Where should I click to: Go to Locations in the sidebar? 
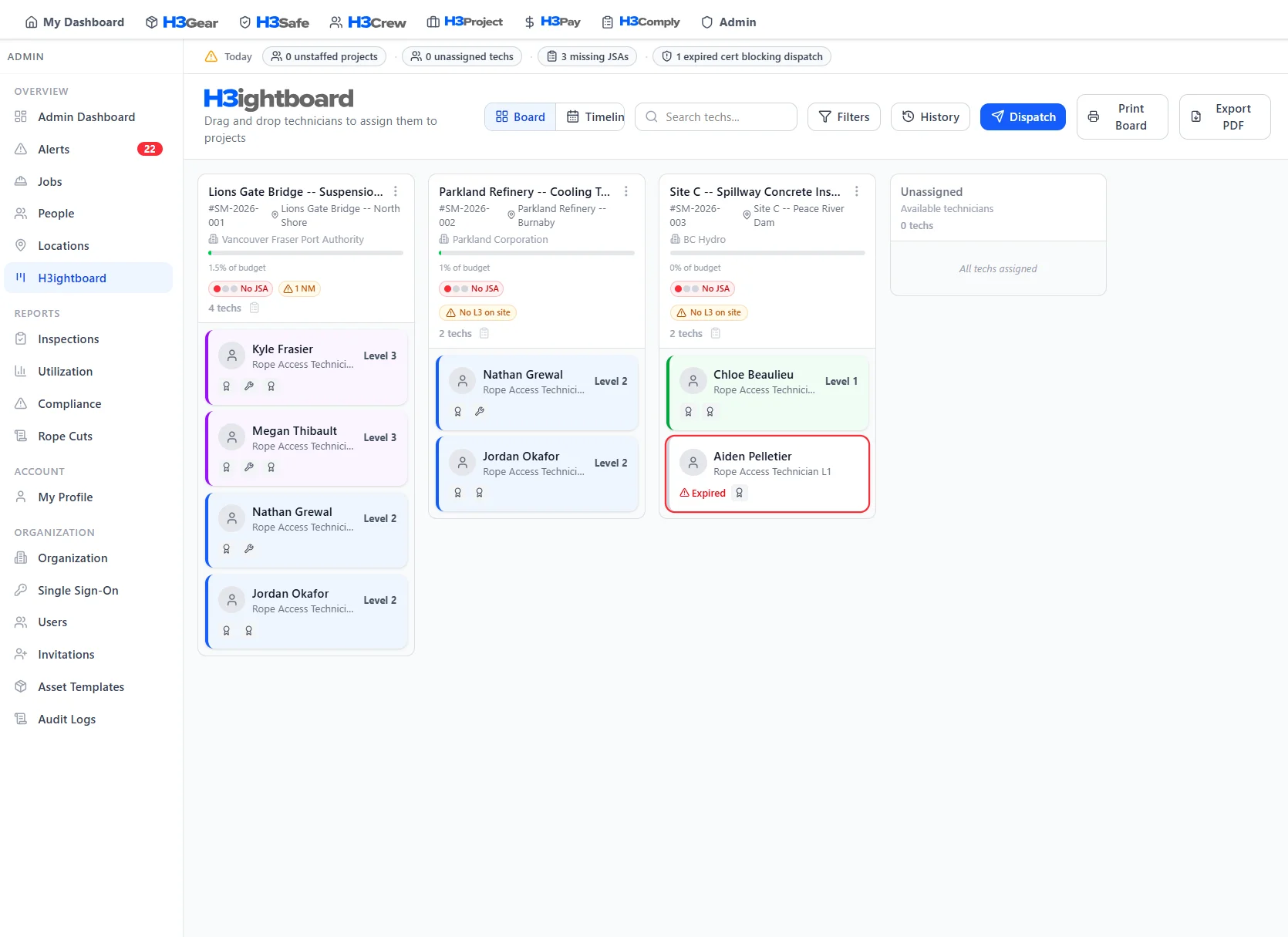coord(89,246)
